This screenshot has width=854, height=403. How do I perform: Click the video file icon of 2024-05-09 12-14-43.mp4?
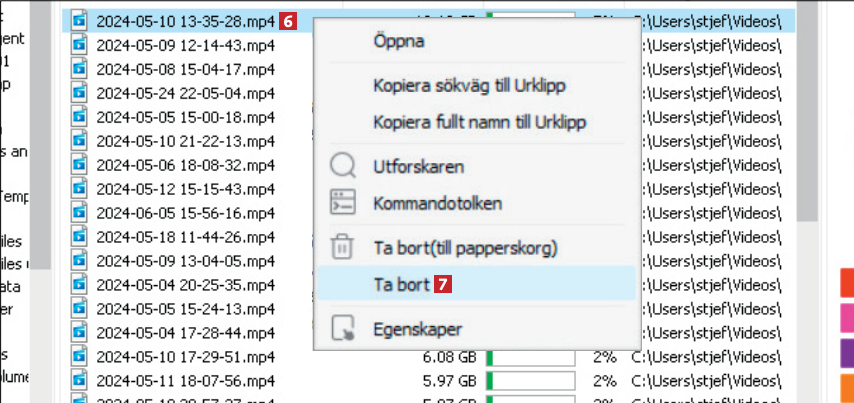80,45
